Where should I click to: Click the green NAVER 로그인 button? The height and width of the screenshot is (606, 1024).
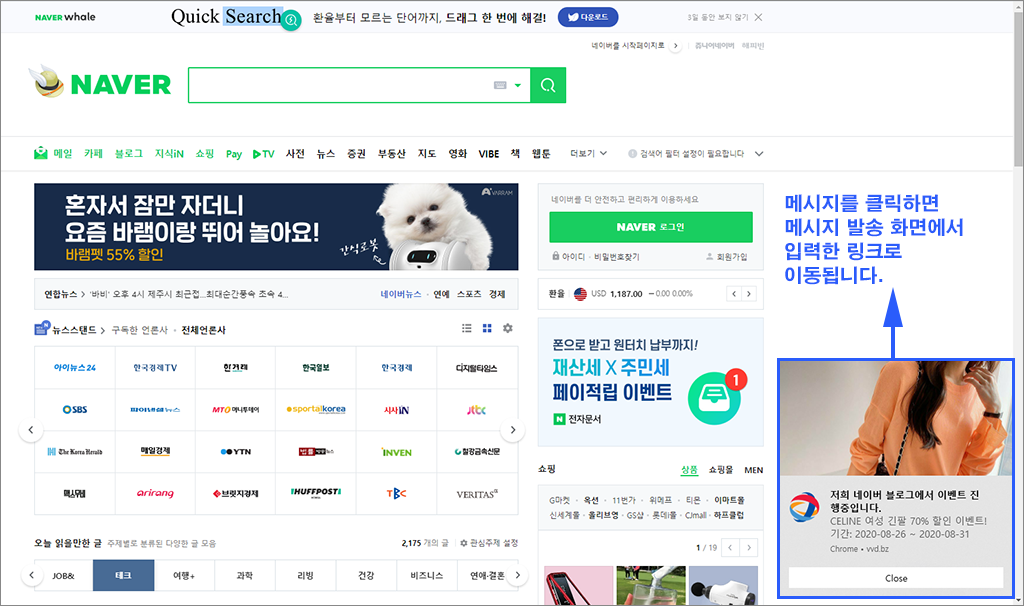(650, 227)
